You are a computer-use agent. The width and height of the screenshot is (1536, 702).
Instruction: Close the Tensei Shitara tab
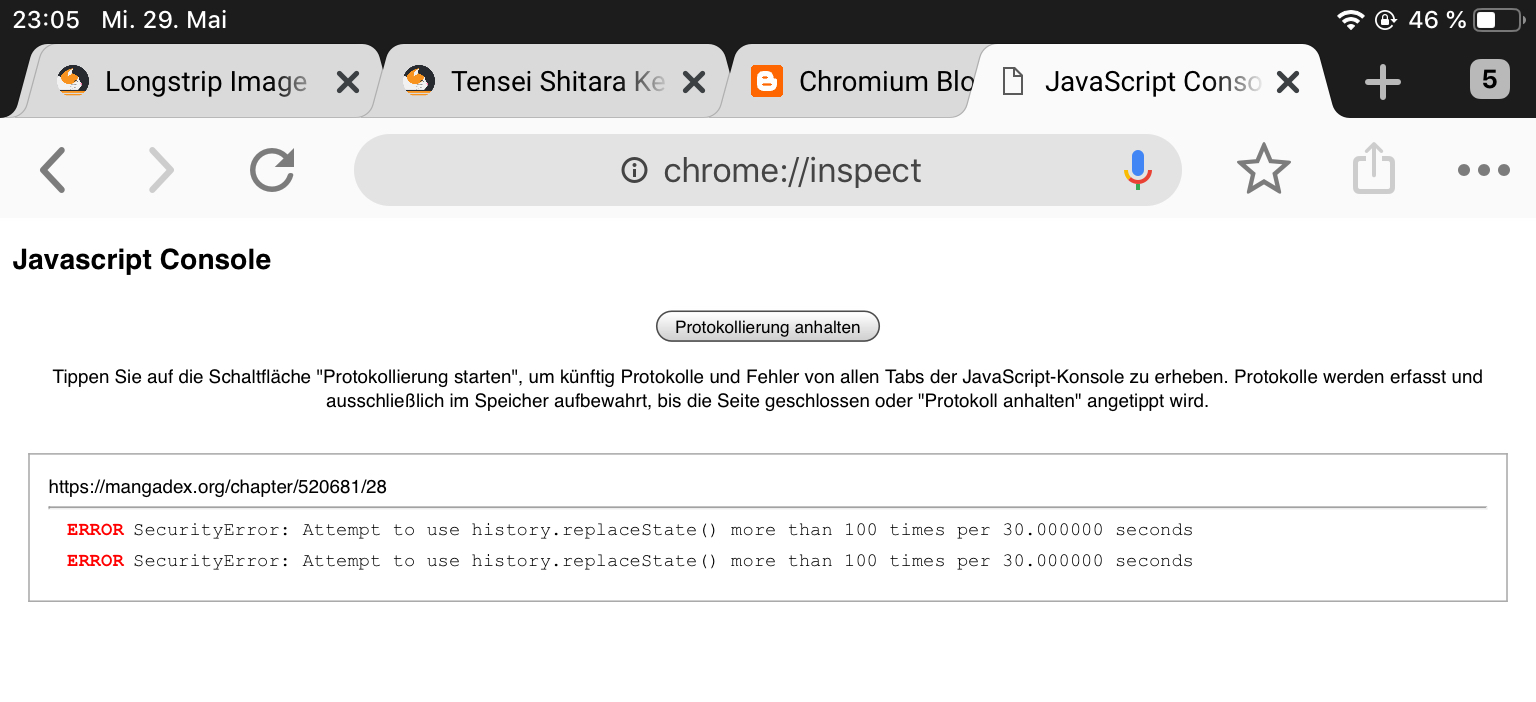(693, 82)
